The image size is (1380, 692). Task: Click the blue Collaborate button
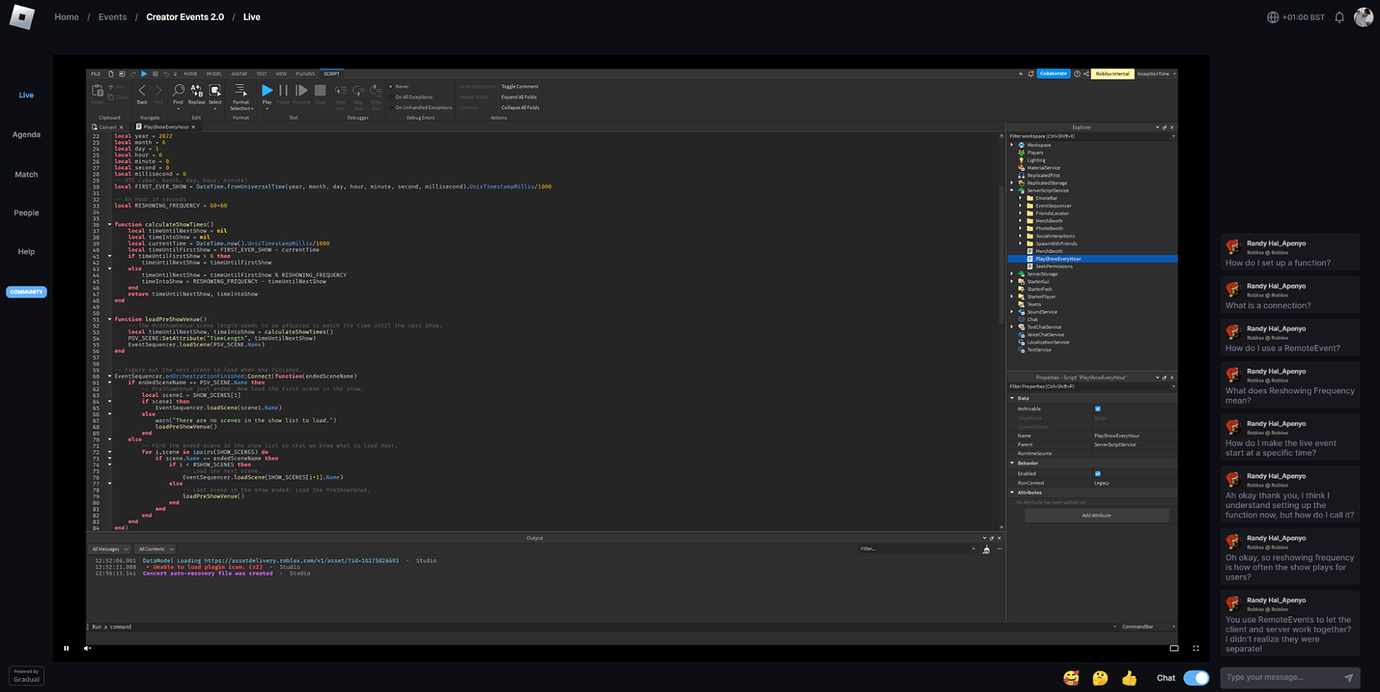[x=1053, y=73]
